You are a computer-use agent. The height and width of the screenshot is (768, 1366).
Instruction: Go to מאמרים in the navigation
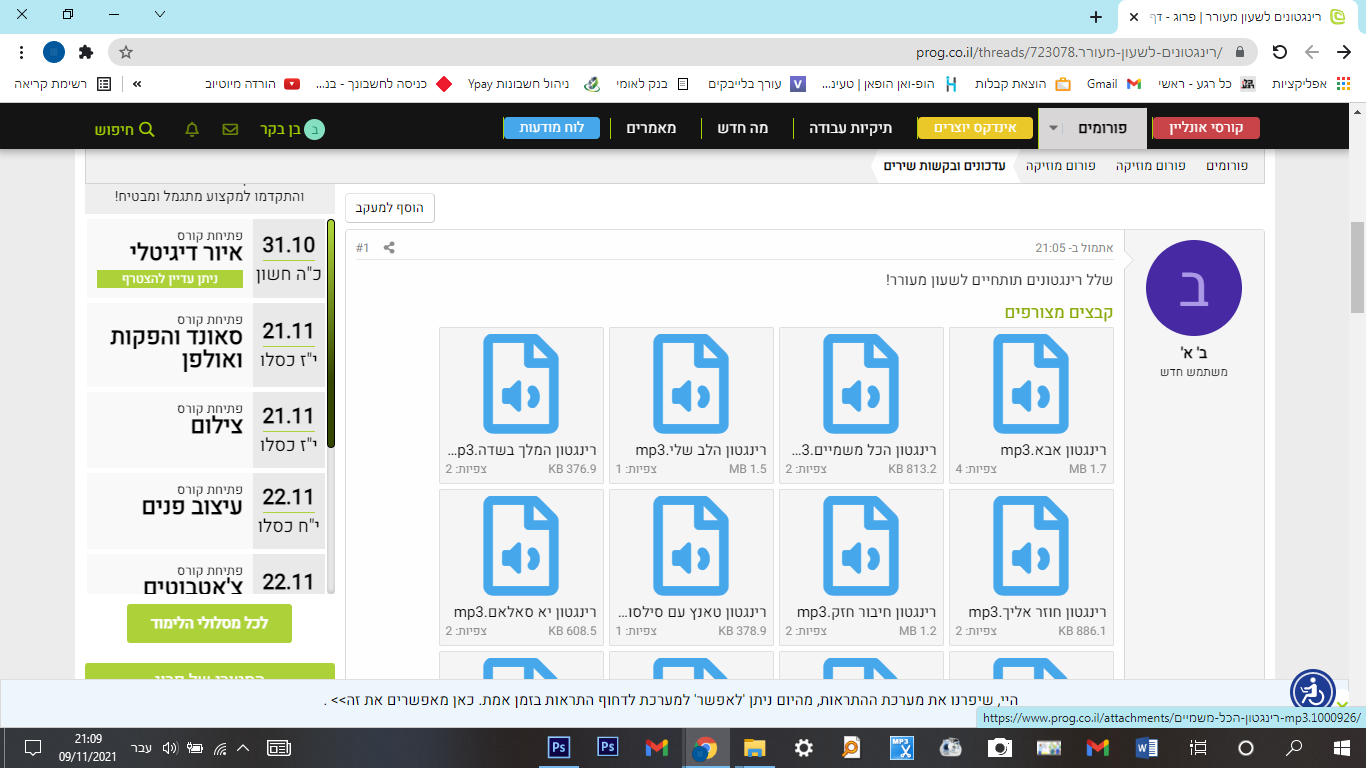tap(652, 128)
